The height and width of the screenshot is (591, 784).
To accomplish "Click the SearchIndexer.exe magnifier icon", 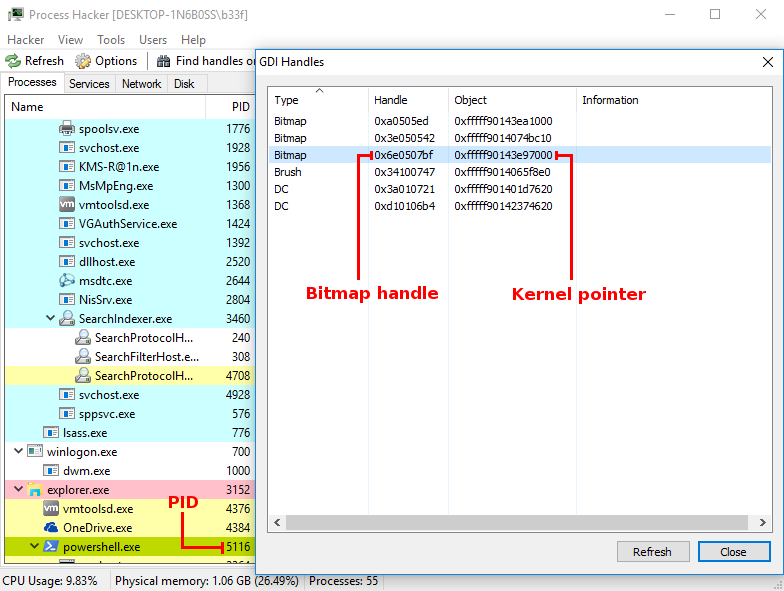I will [x=66, y=318].
